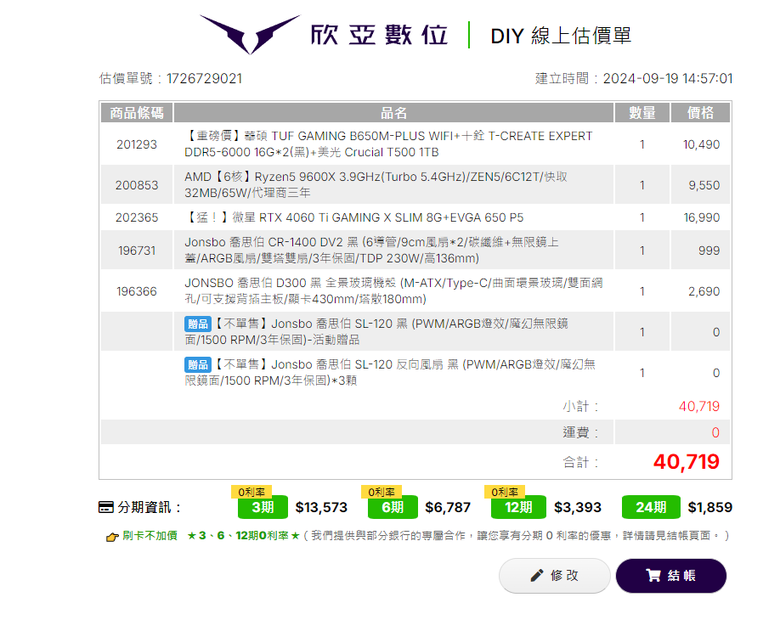
Task: Click quantity 1 in the RTX 4060 Ti row
Action: (x=642, y=217)
